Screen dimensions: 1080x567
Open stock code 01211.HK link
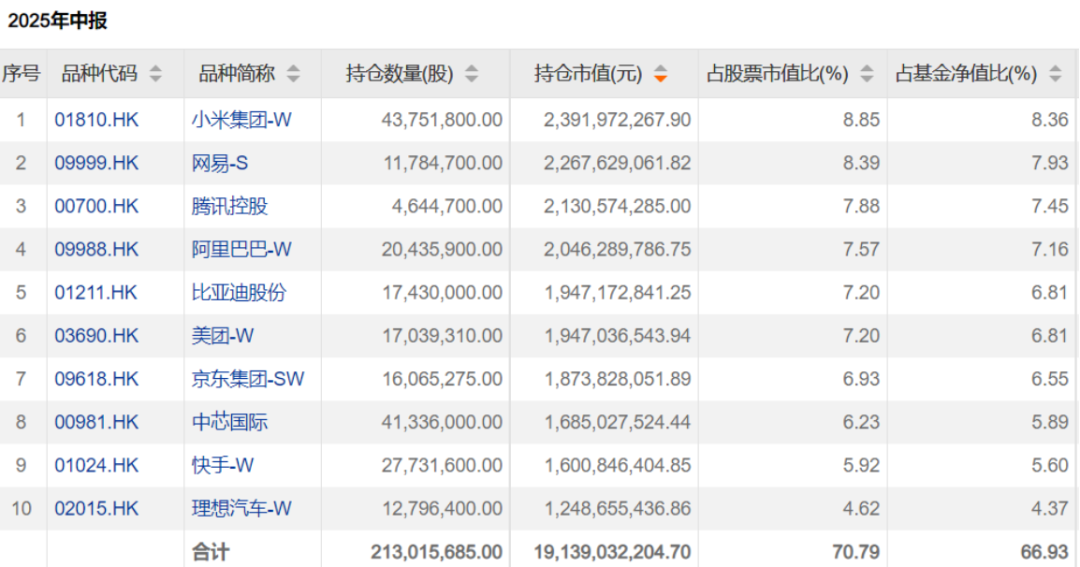coord(96,293)
